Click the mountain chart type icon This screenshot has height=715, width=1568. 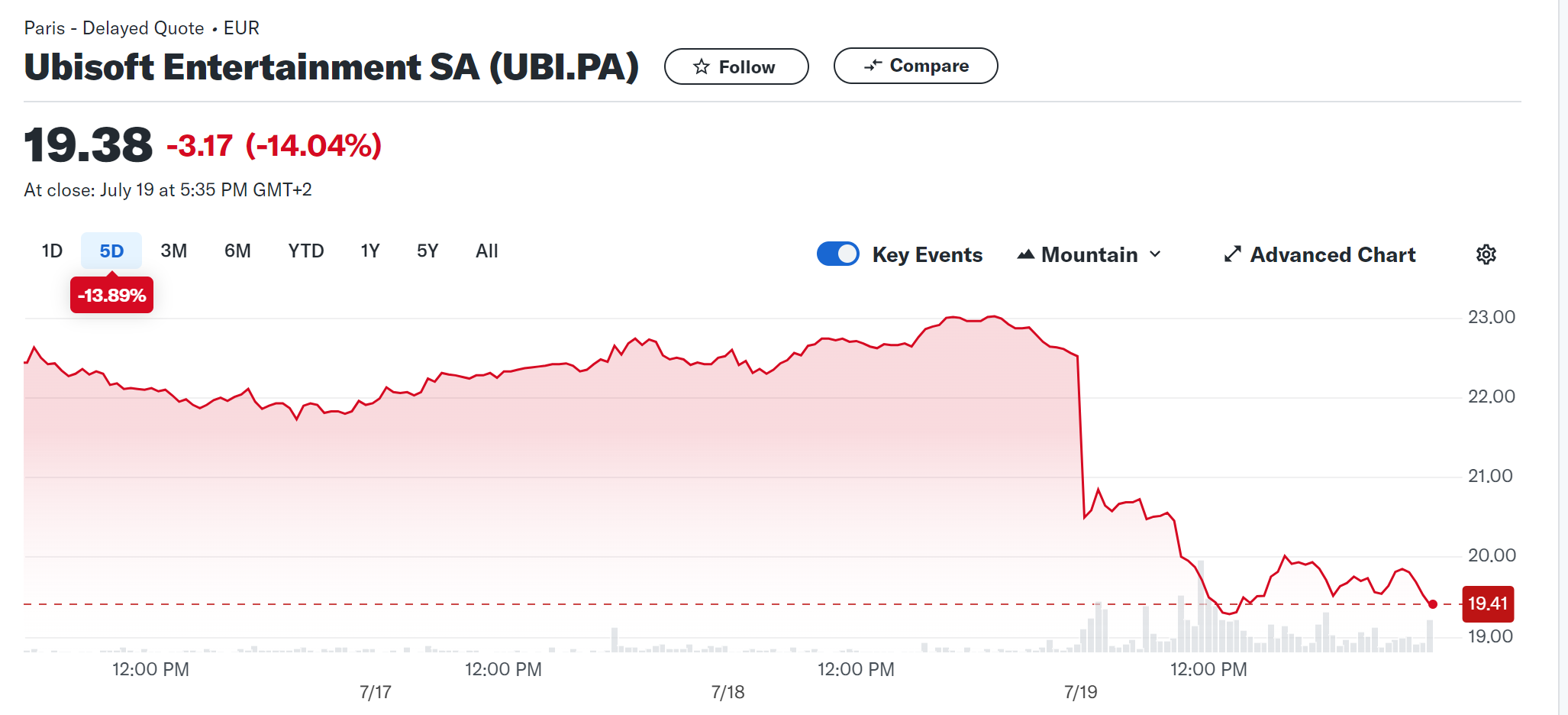pos(1026,254)
